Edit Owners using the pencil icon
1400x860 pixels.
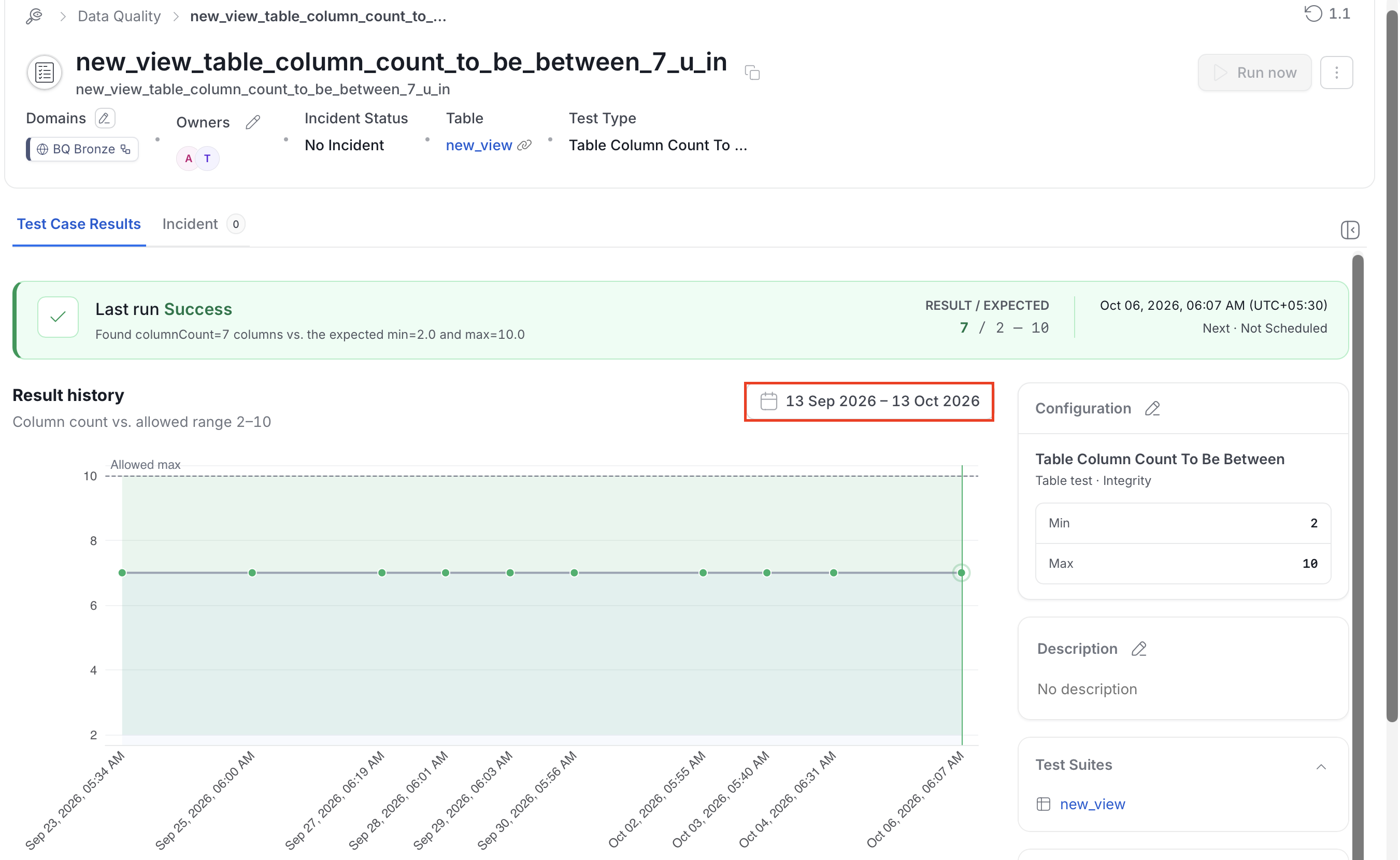point(253,122)
